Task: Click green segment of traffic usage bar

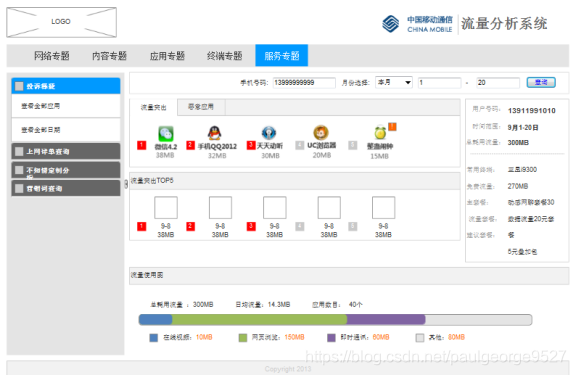Action: coord(259,320)
